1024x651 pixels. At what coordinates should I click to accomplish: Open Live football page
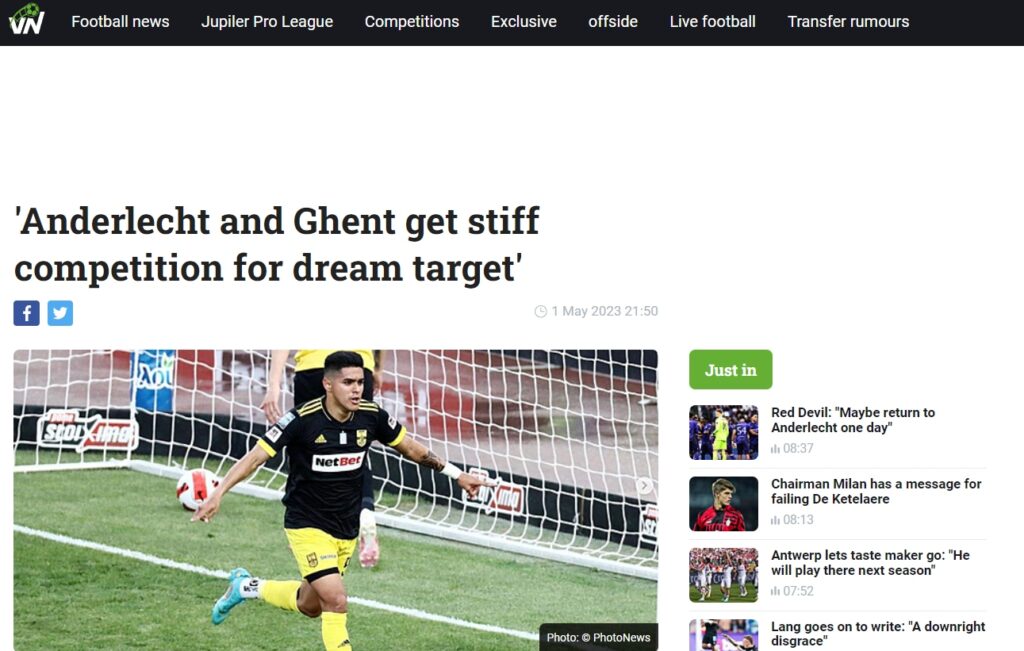(x=712, y=22)
